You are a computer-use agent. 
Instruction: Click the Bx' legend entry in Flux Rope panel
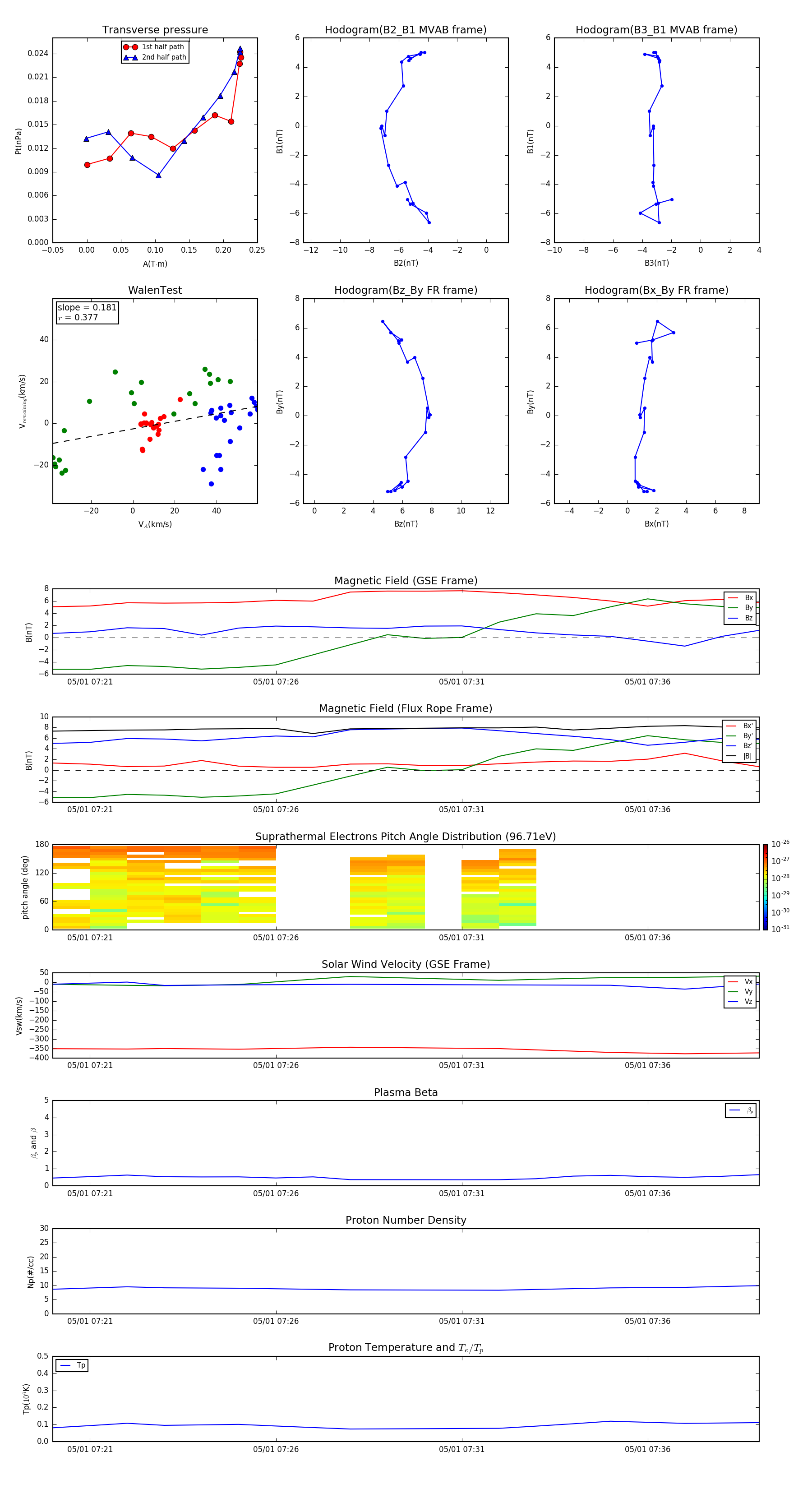(x=739, y=726)
